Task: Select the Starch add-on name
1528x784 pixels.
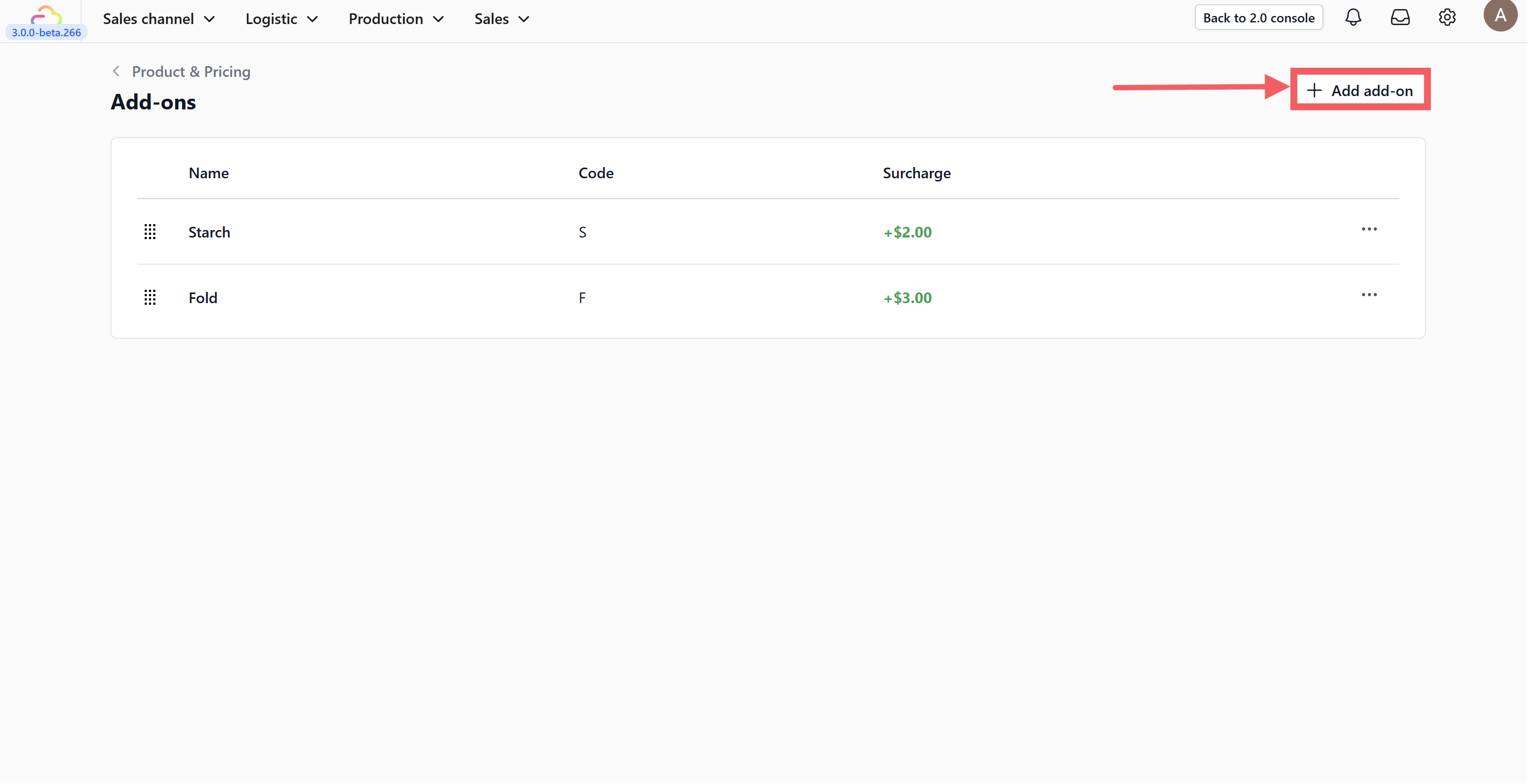Action: pyautogui.click(x=209, y=233)
